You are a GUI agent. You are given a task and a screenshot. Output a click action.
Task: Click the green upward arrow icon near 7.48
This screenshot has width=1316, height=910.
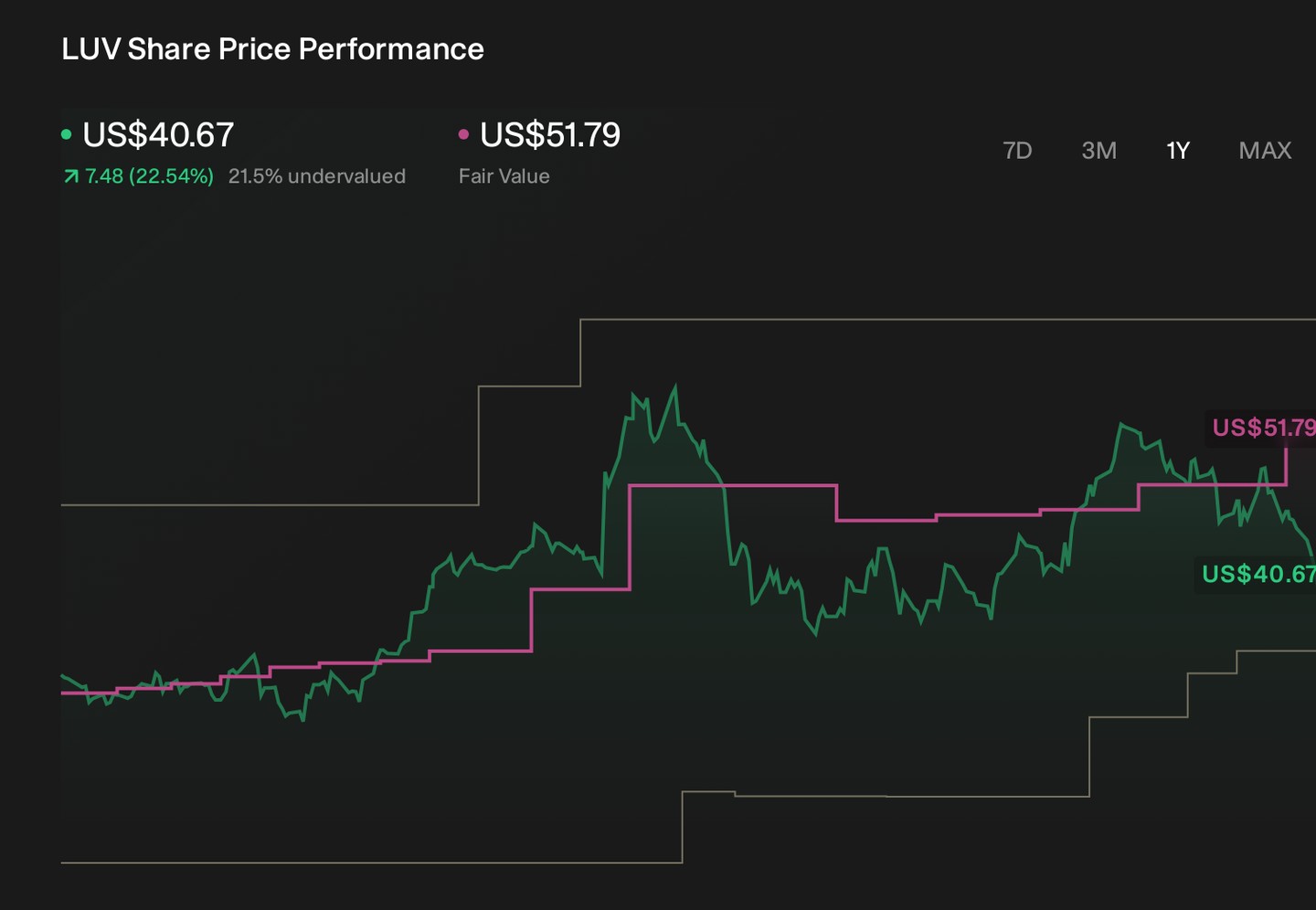[70, 176]
